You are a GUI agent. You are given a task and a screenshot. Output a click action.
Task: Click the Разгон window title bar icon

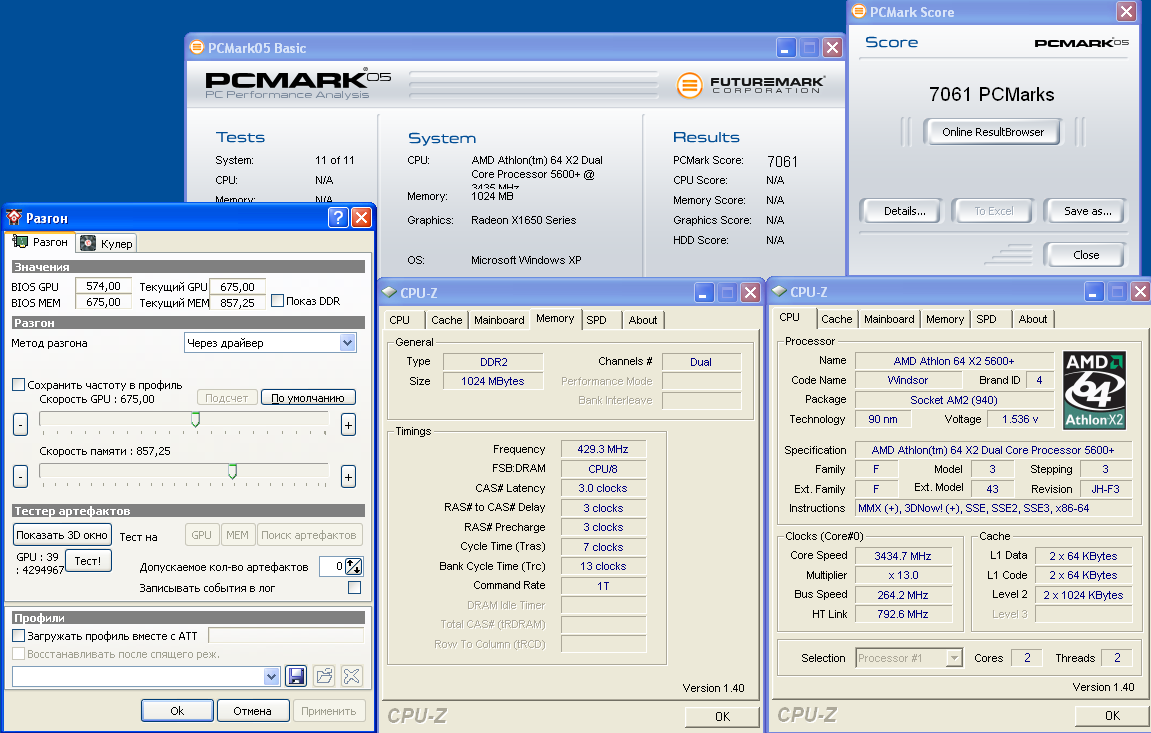click(x=15, y=217)
